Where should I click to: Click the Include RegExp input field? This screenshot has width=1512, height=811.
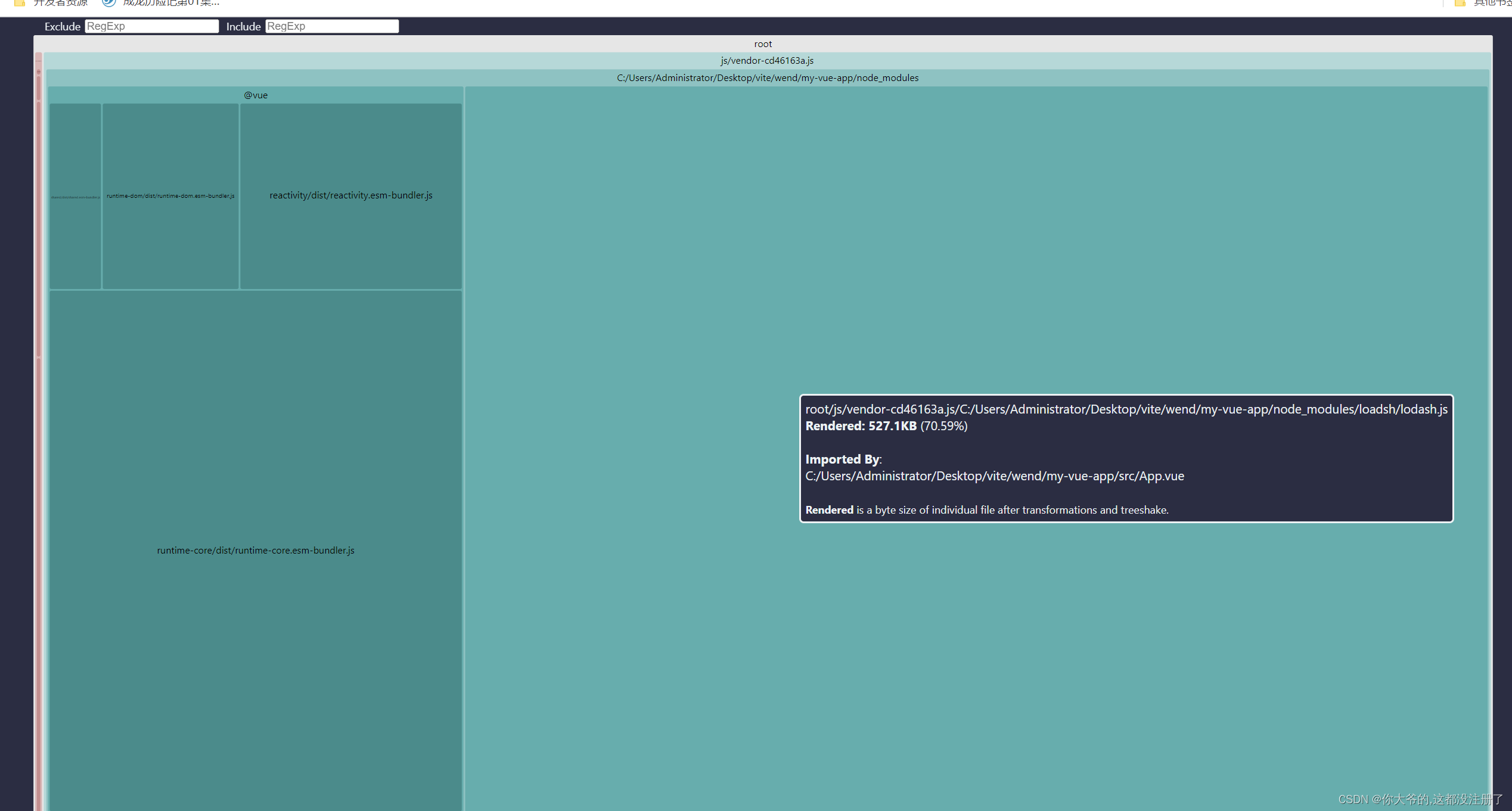pyautogui.click(x=331, y=26)
